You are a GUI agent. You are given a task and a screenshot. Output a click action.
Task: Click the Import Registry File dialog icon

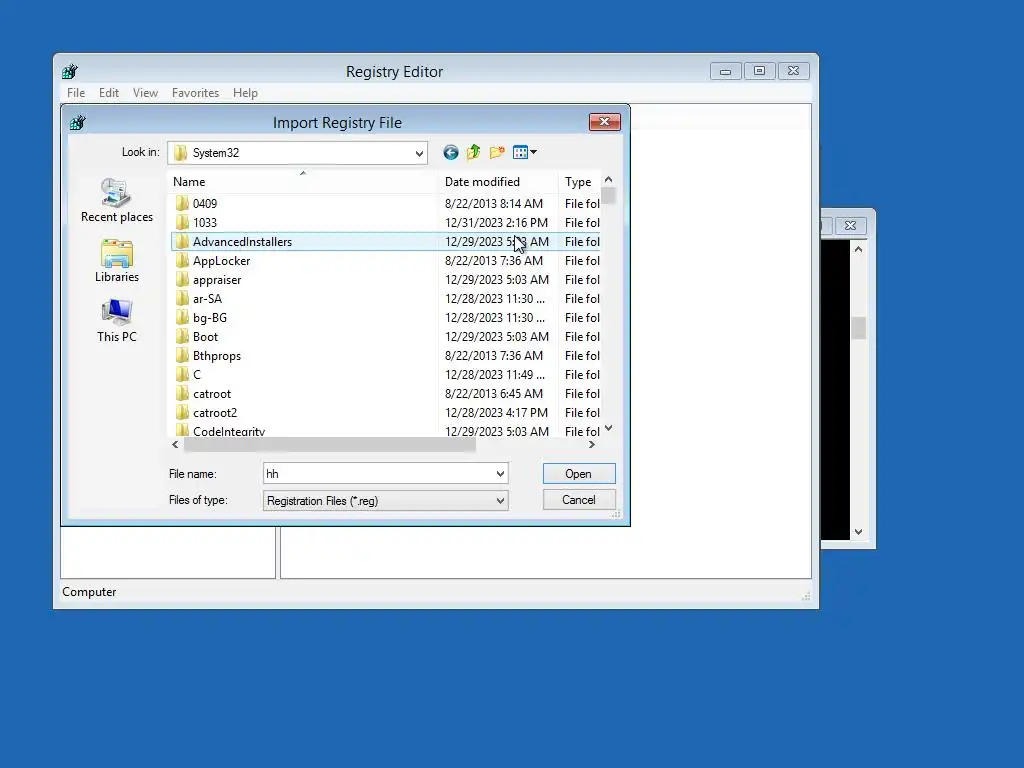(x=78, y=122)
